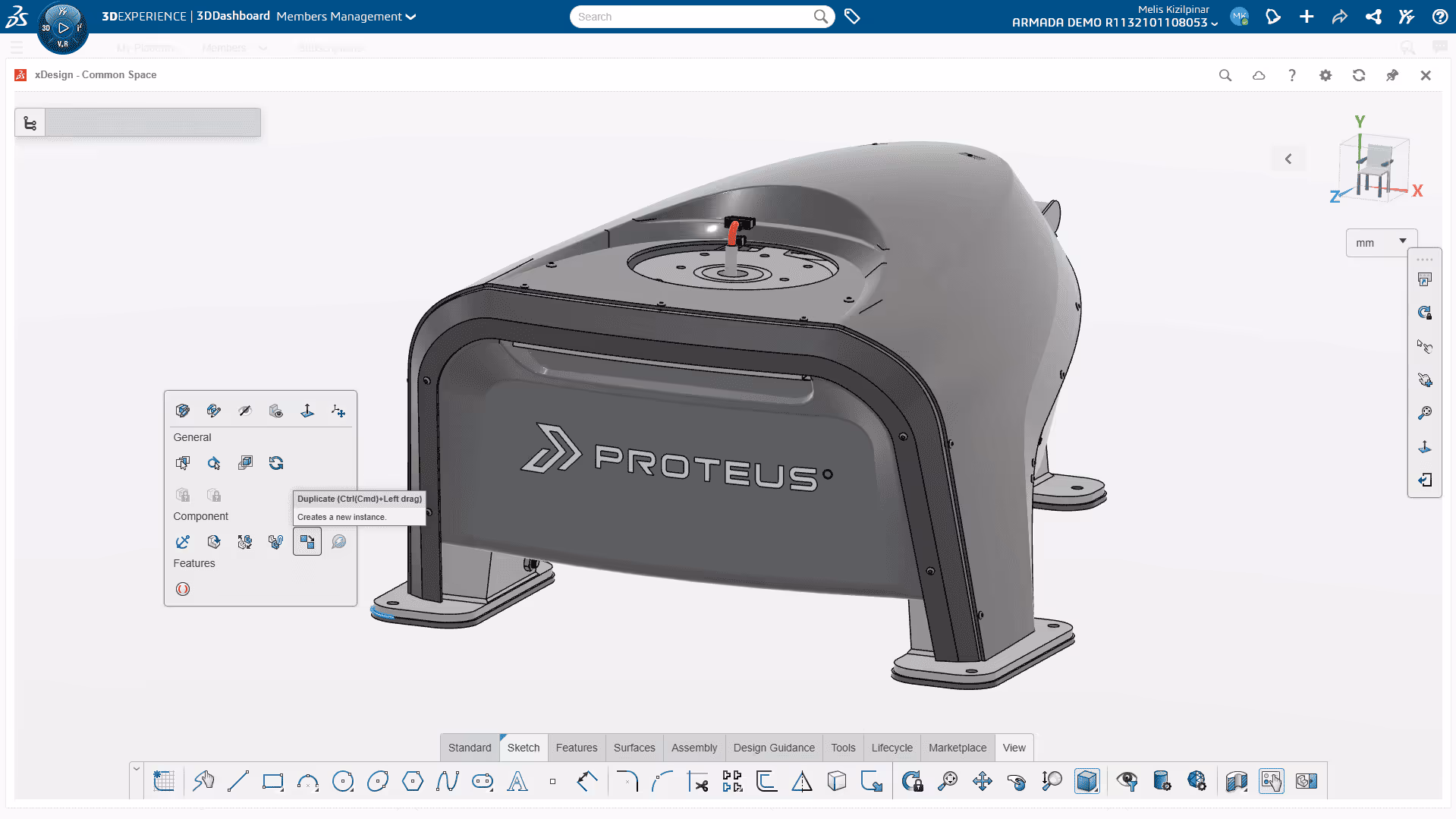Open the Lifecycle tab
This screenshot has width=1456, height=819.
click(x=892, y=748)
